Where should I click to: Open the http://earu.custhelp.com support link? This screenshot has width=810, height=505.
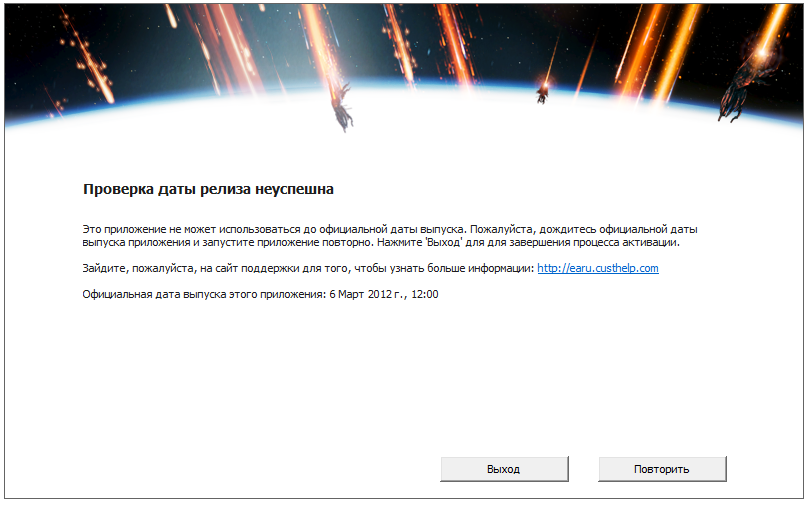(598, 268)
